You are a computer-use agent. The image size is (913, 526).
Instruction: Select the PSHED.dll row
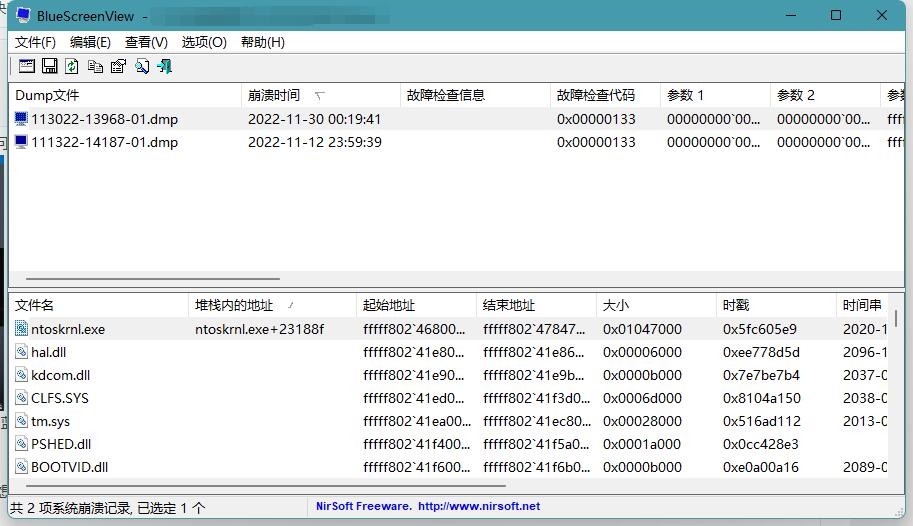coord(448,444)
